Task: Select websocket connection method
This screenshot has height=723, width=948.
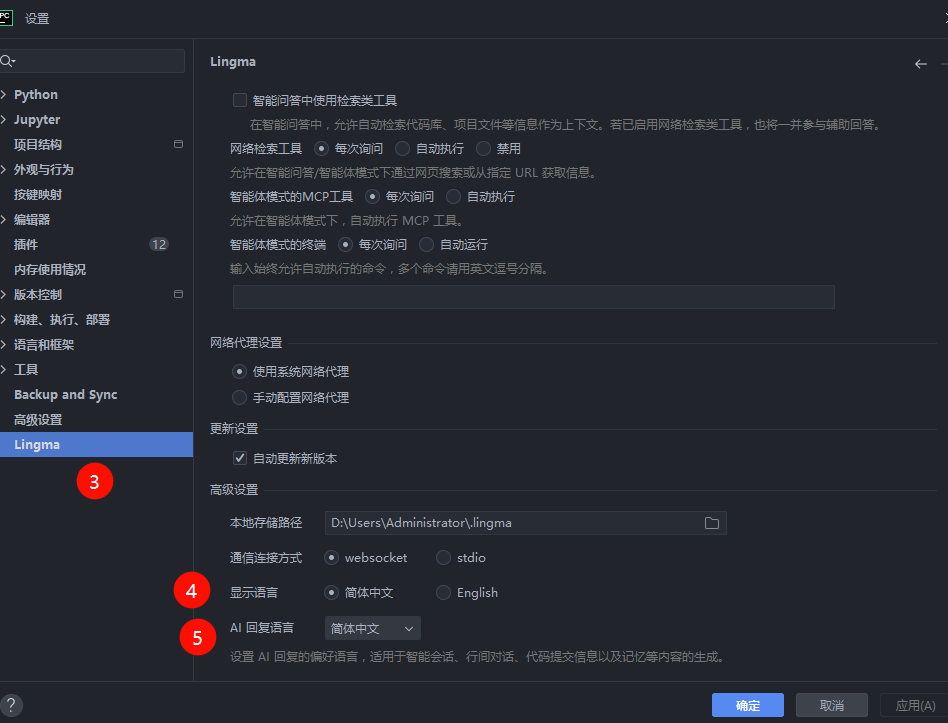Action: [331, 558]
